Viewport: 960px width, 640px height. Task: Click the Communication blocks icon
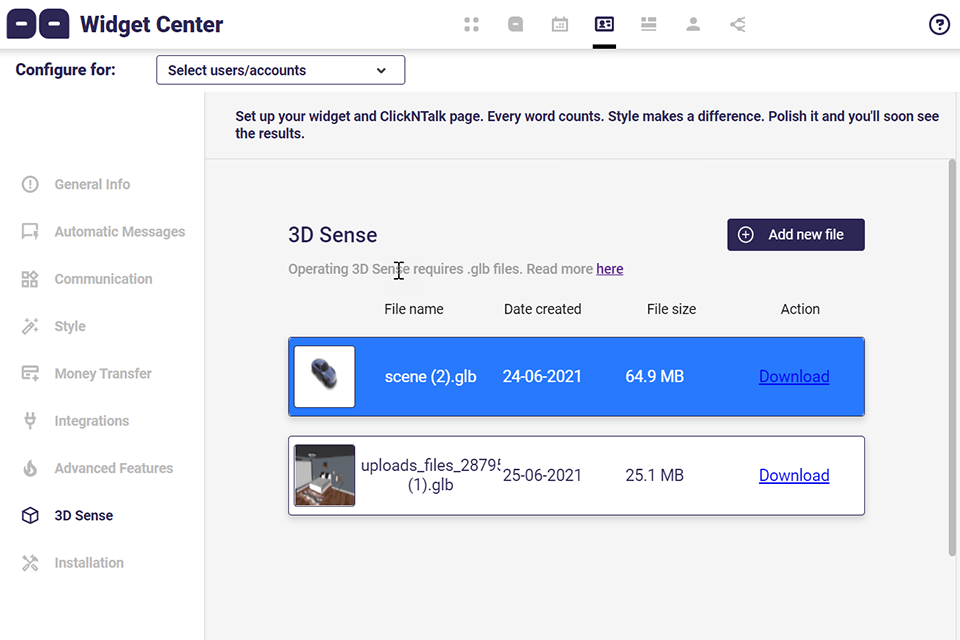pyautogui.click(x=30, y=279)
